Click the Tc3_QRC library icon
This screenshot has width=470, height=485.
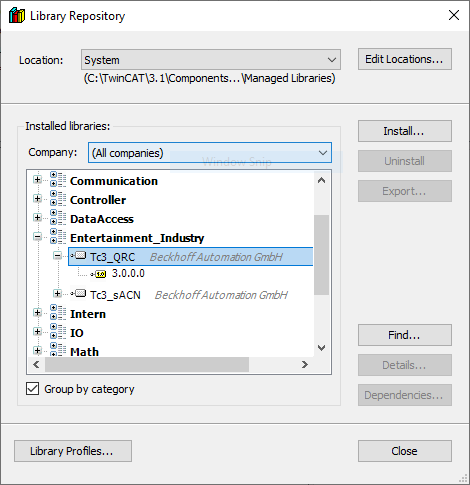coord(79,256)
